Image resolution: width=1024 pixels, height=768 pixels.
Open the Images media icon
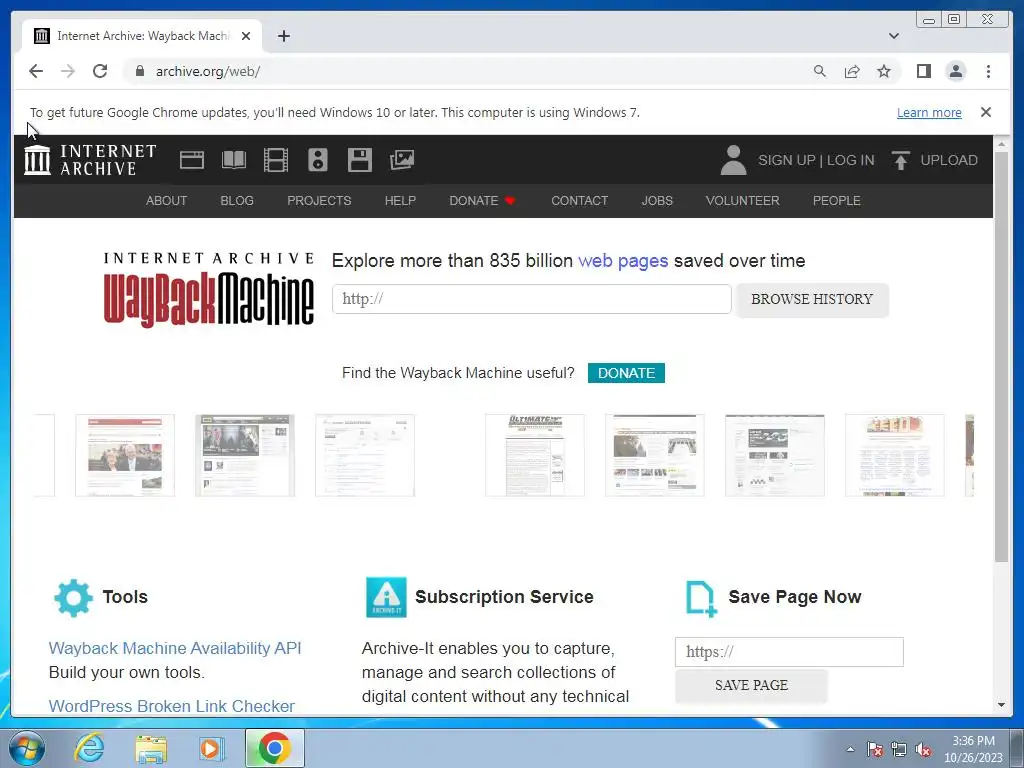pyautogui.click(x=402, y=160)
